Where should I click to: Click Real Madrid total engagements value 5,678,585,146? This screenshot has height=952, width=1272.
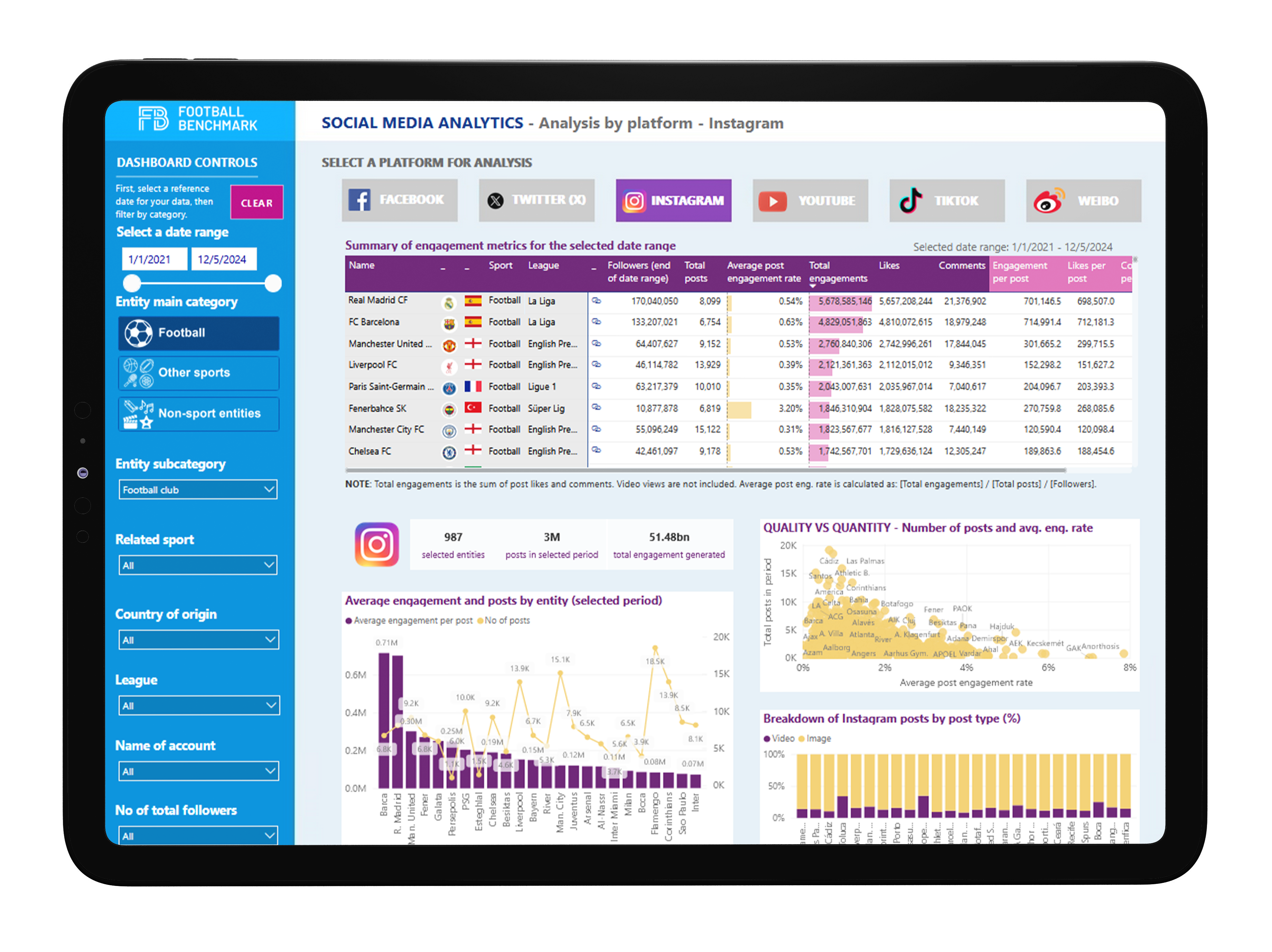(845, 301)
